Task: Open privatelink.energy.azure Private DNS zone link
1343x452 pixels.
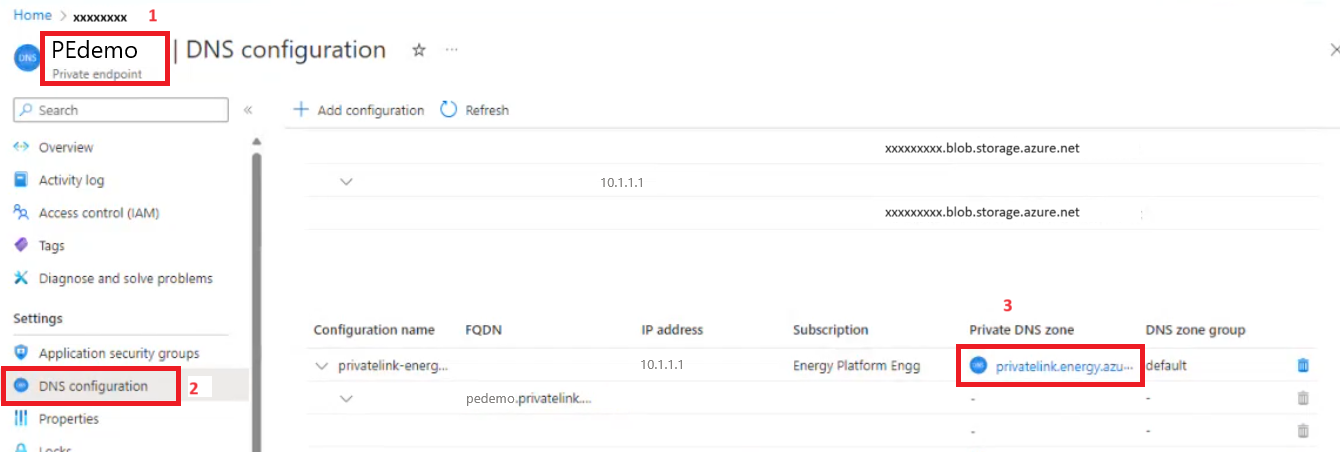Action: [1064, 366]
